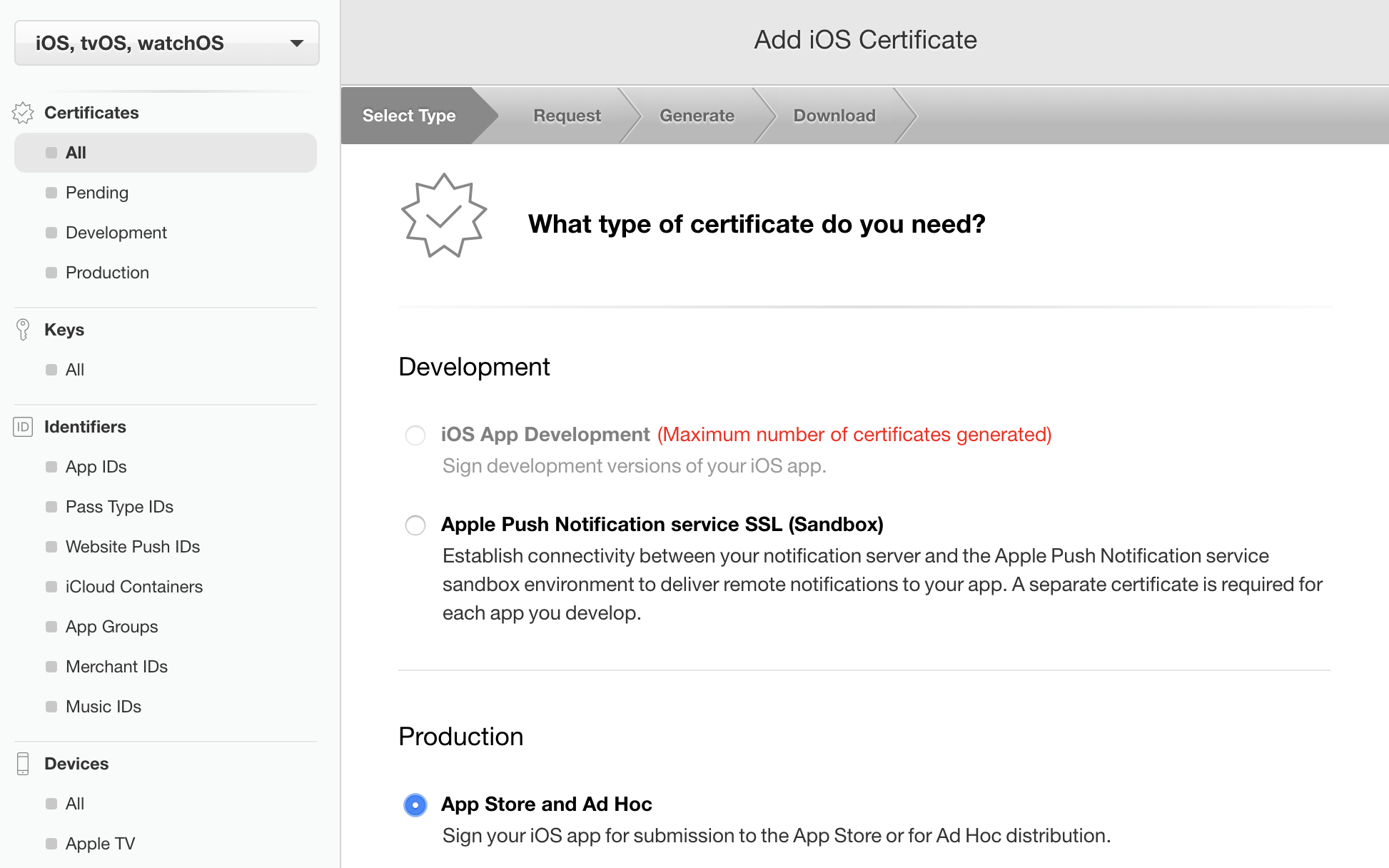Click the square bullet icon beside Apple TV
The height and width of the screenshot is (868, 1389).
tap(50, 843)
